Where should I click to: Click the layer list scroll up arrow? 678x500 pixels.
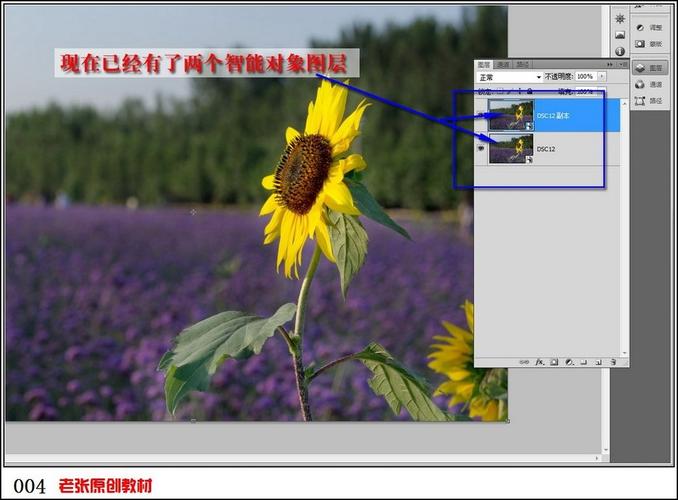point(624,104)
